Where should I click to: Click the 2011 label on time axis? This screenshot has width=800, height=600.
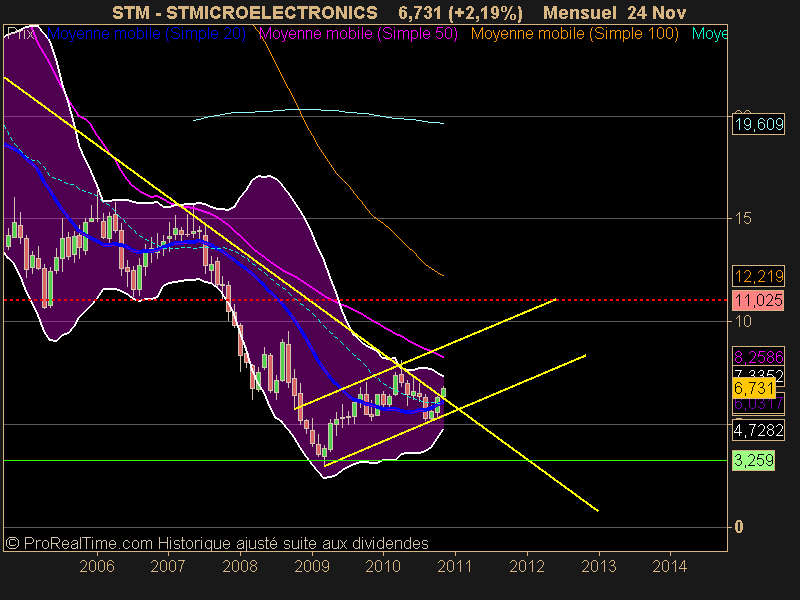click(x=455, y=566)
